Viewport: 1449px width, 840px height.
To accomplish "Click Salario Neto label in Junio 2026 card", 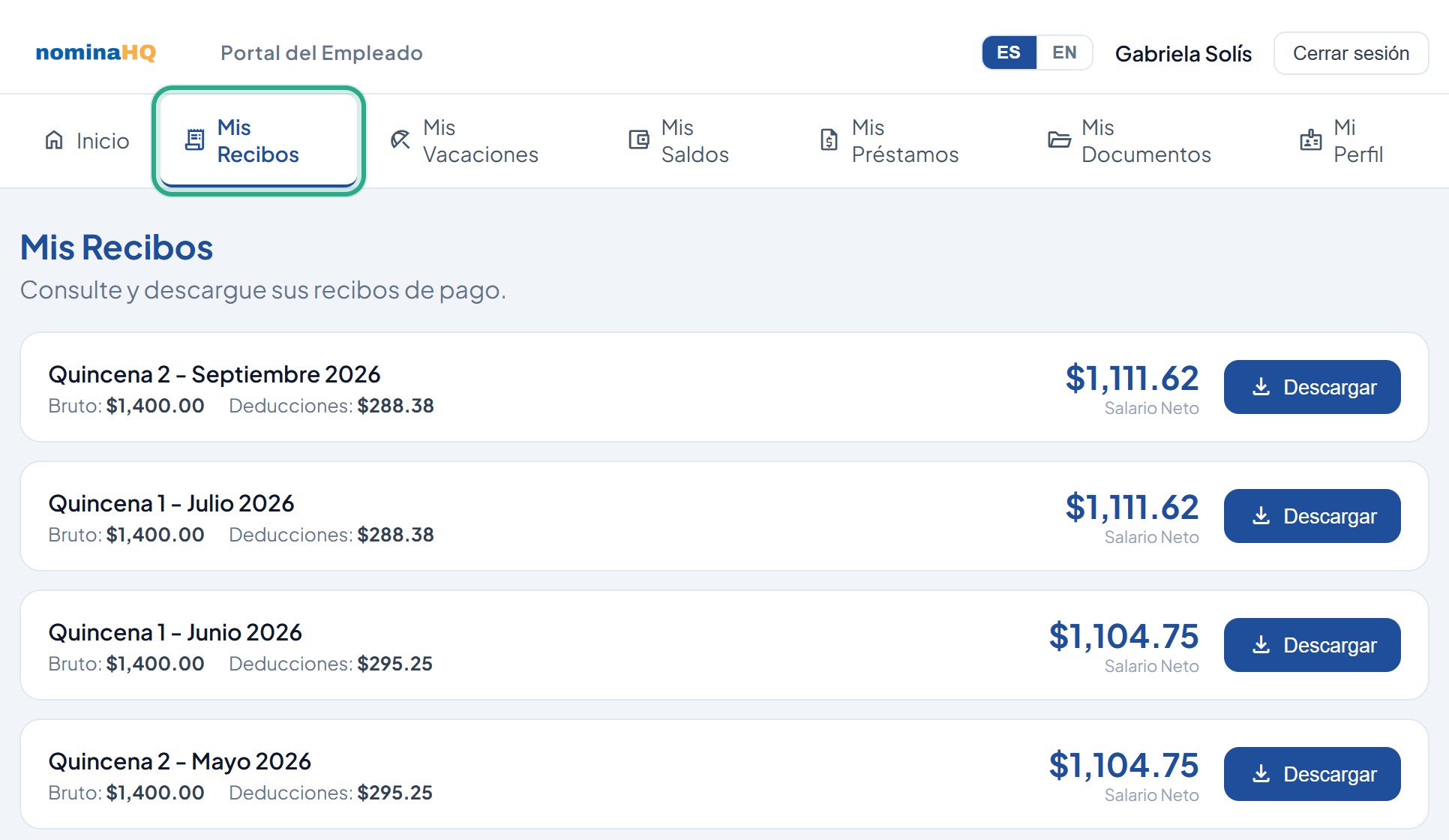I will pyautogui.click(x=1152, y=667).
